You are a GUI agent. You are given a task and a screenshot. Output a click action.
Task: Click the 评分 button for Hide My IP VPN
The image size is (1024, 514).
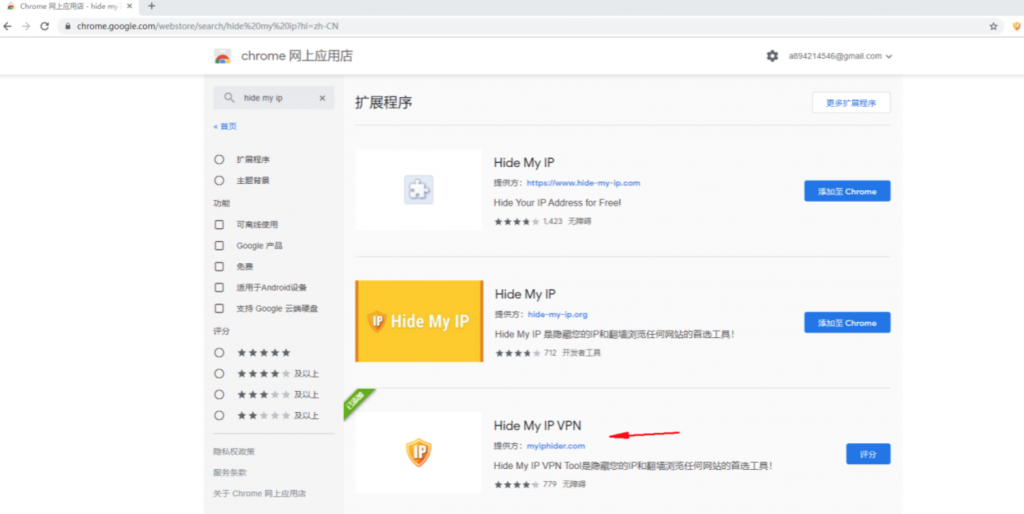pos(868,454)
